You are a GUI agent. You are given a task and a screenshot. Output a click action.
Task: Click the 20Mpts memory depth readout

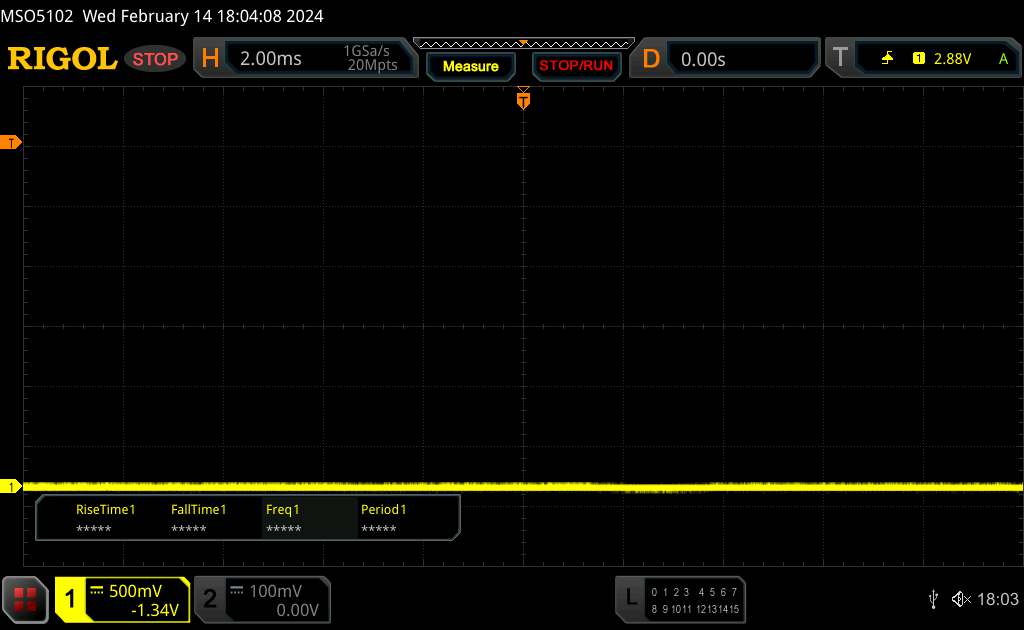coord(372,65)
